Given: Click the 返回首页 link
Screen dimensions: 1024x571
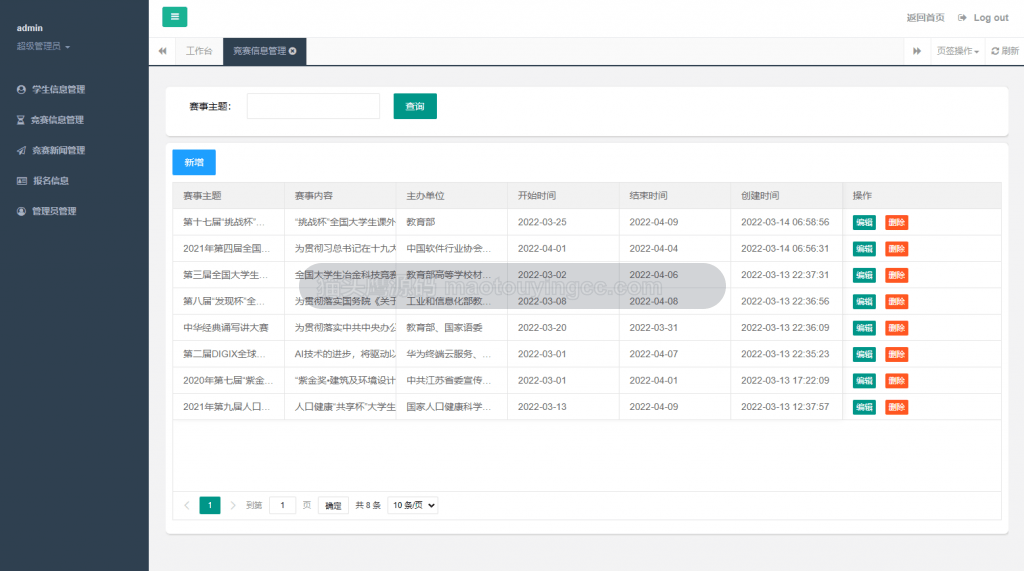Looking at the screenshot, I should pyautogui.click(x=925, y=18).
